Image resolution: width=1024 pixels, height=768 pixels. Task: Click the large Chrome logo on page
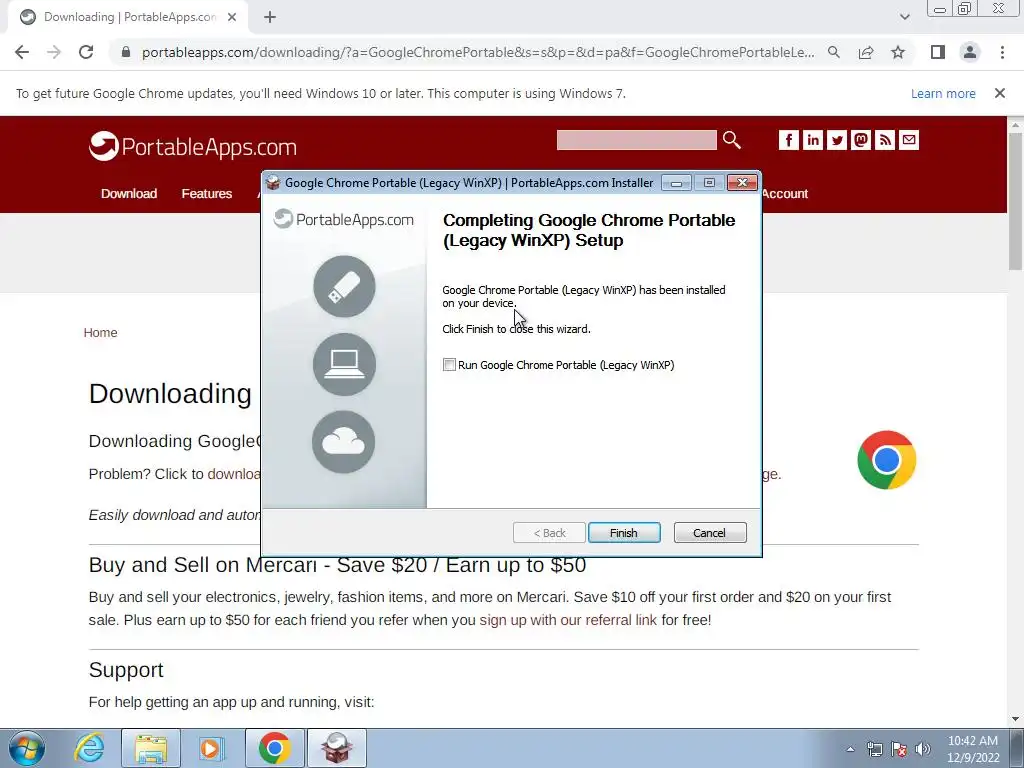(x=886, y=460)
